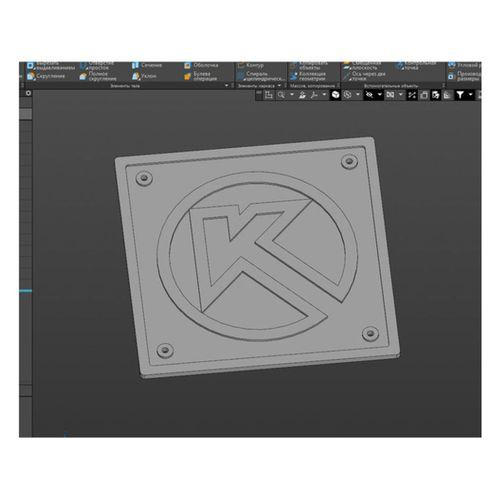Select the Сечение cut tool
The image size is (500, 500).
pos(147,65)
